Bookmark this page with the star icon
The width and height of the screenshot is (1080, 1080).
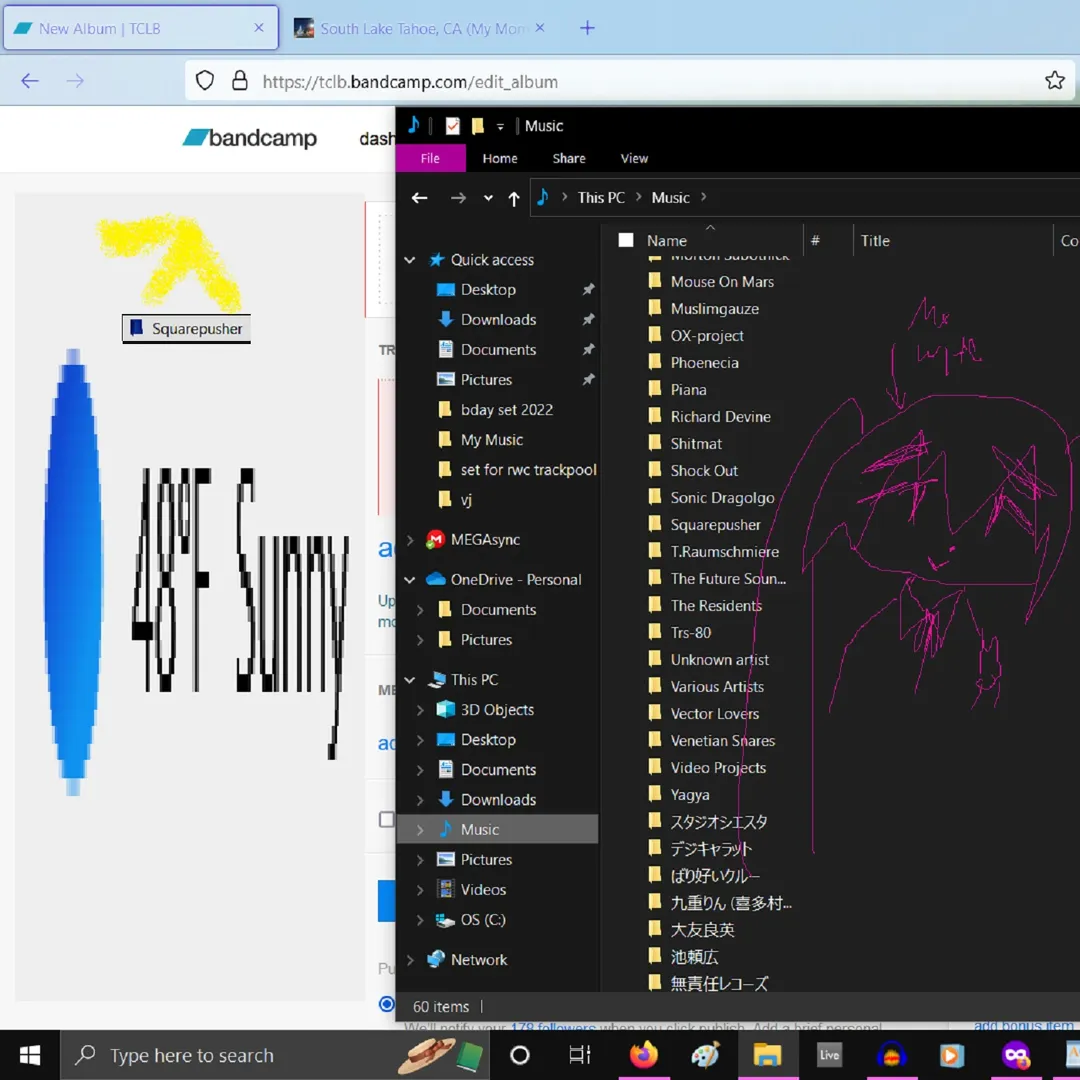point(1054,81)
